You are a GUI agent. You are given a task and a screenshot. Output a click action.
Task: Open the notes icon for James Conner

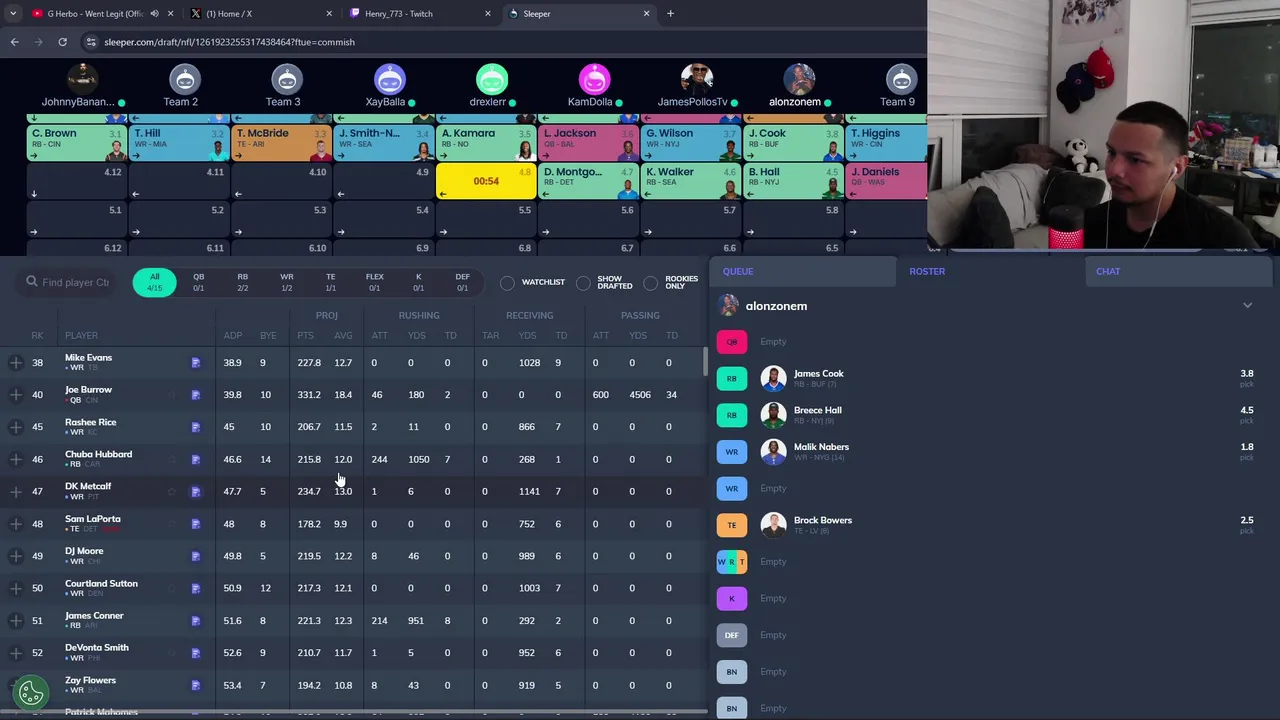coord(196,621)
